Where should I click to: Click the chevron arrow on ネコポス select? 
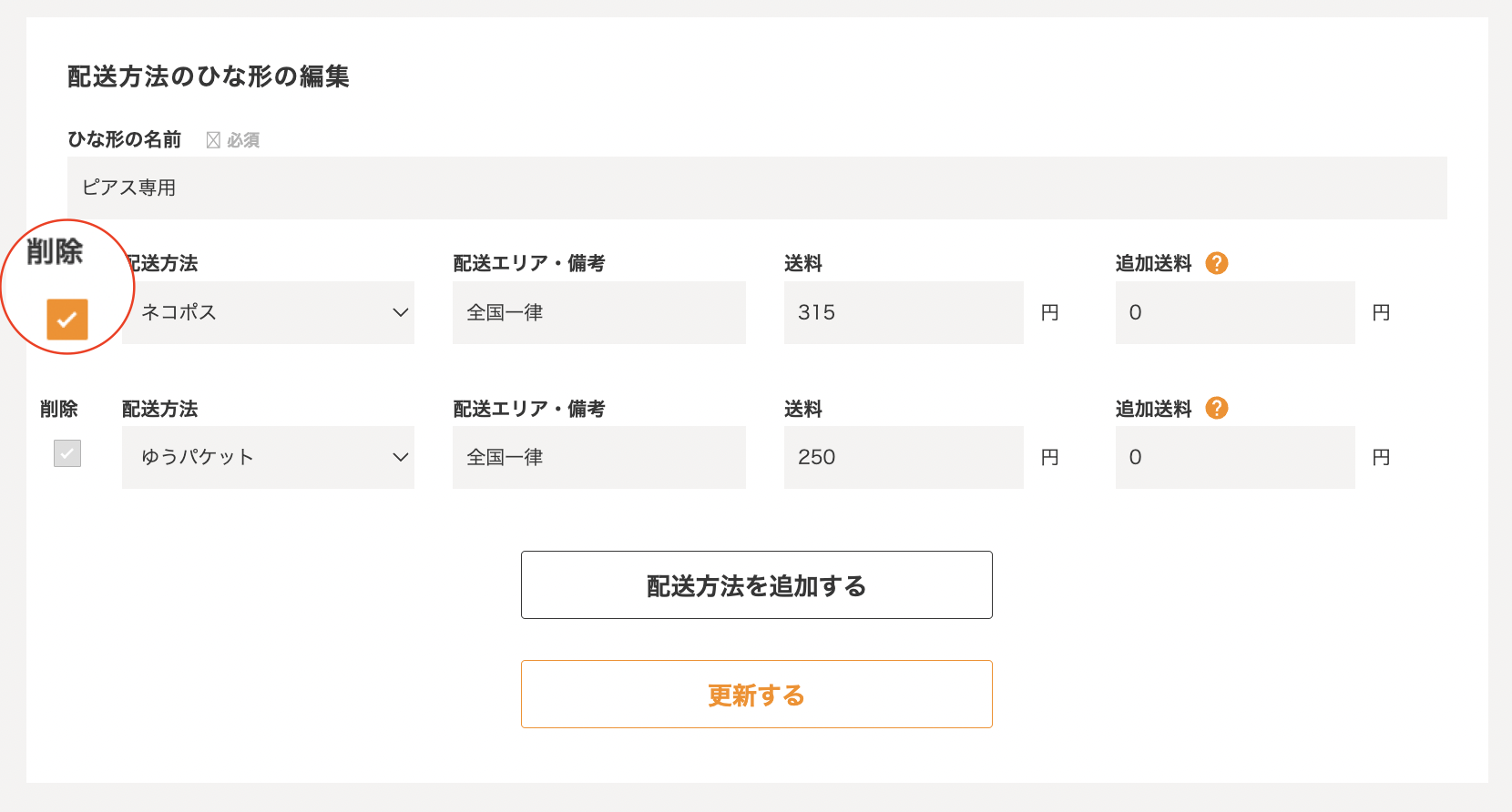(400, 312)
